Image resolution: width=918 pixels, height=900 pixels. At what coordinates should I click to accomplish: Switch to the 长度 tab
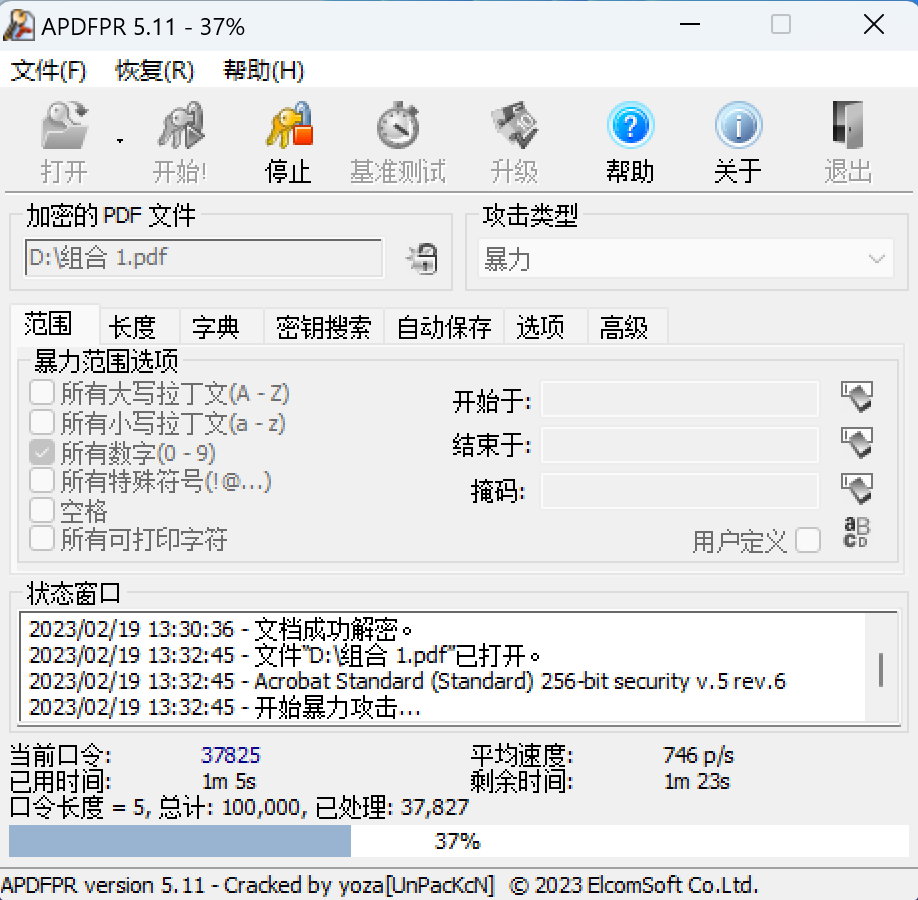(139, 327)
